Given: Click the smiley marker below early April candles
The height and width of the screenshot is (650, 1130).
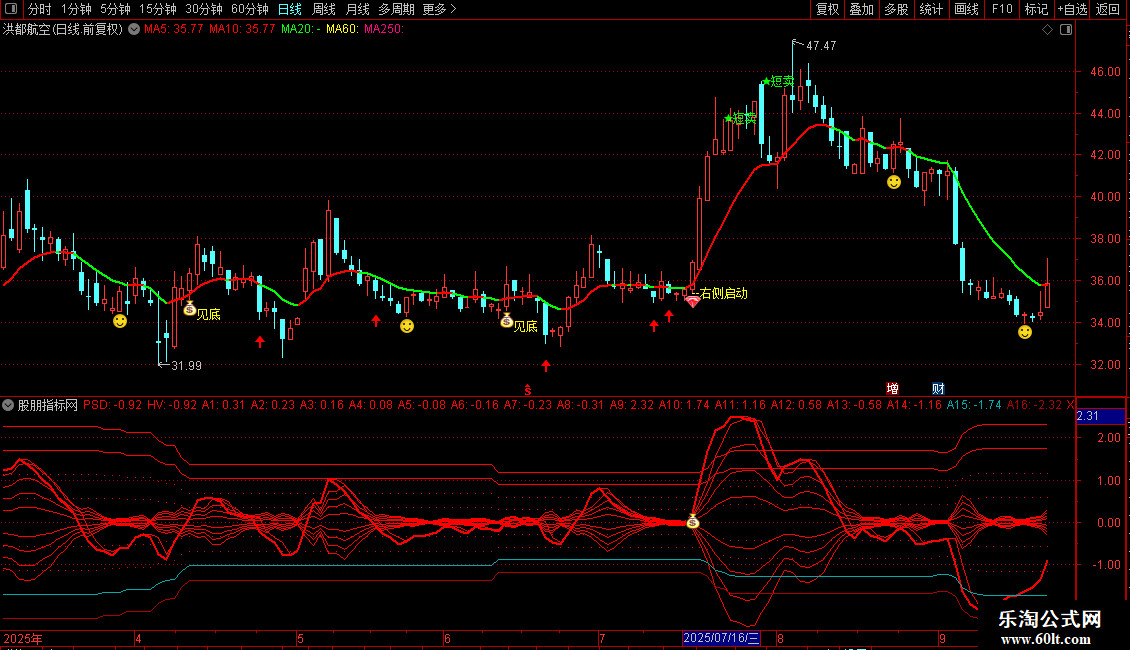Looking at the screenshot, I should [120, 321].
